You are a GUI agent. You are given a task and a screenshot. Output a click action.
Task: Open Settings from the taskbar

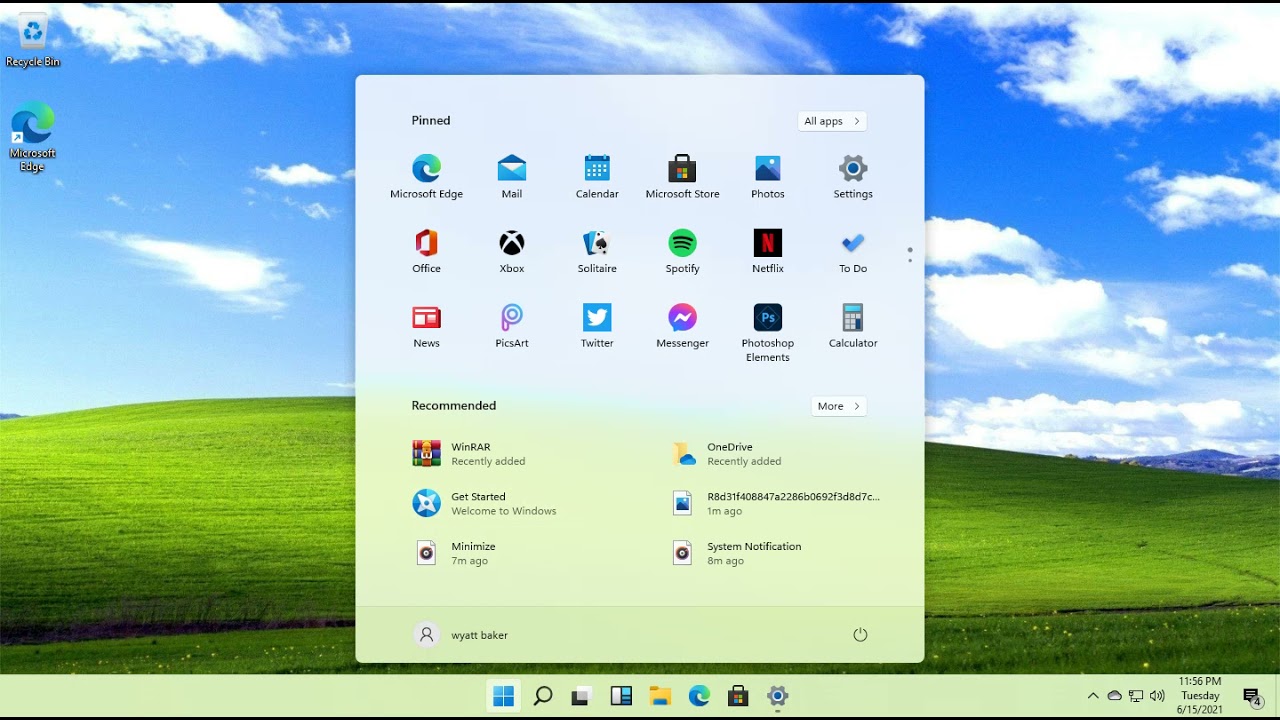777,696
